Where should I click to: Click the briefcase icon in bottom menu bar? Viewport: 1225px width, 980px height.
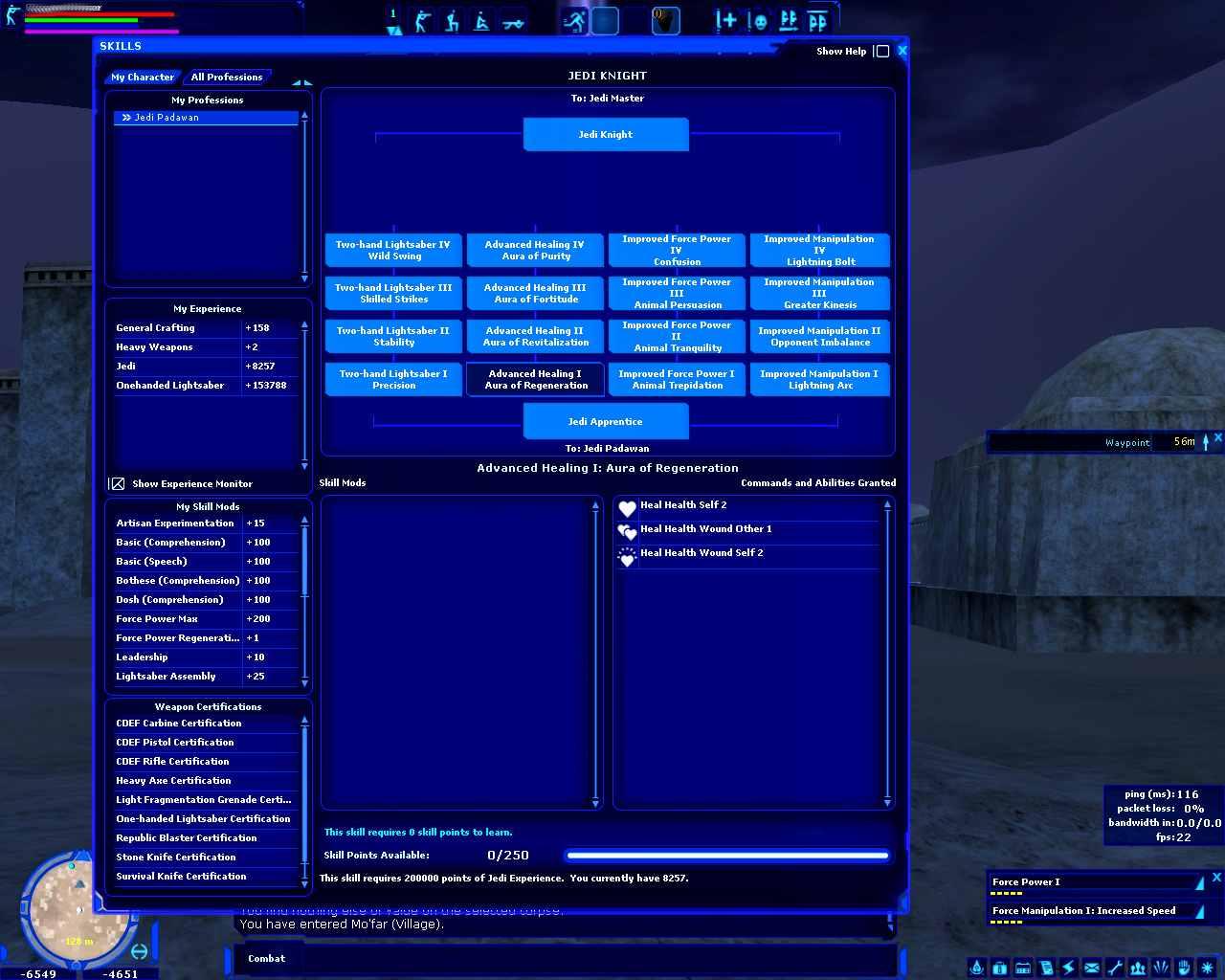point(1000,968)
